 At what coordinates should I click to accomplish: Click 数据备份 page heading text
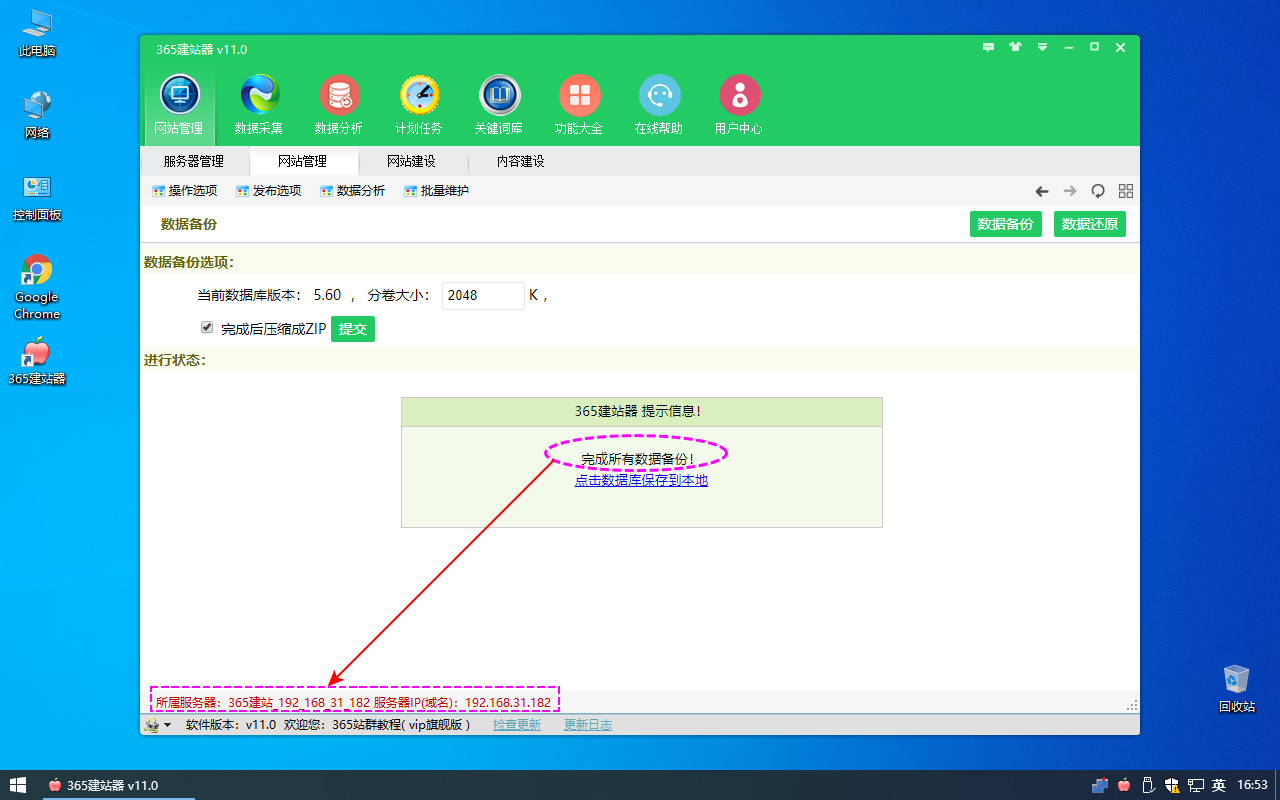pos(189,224)
